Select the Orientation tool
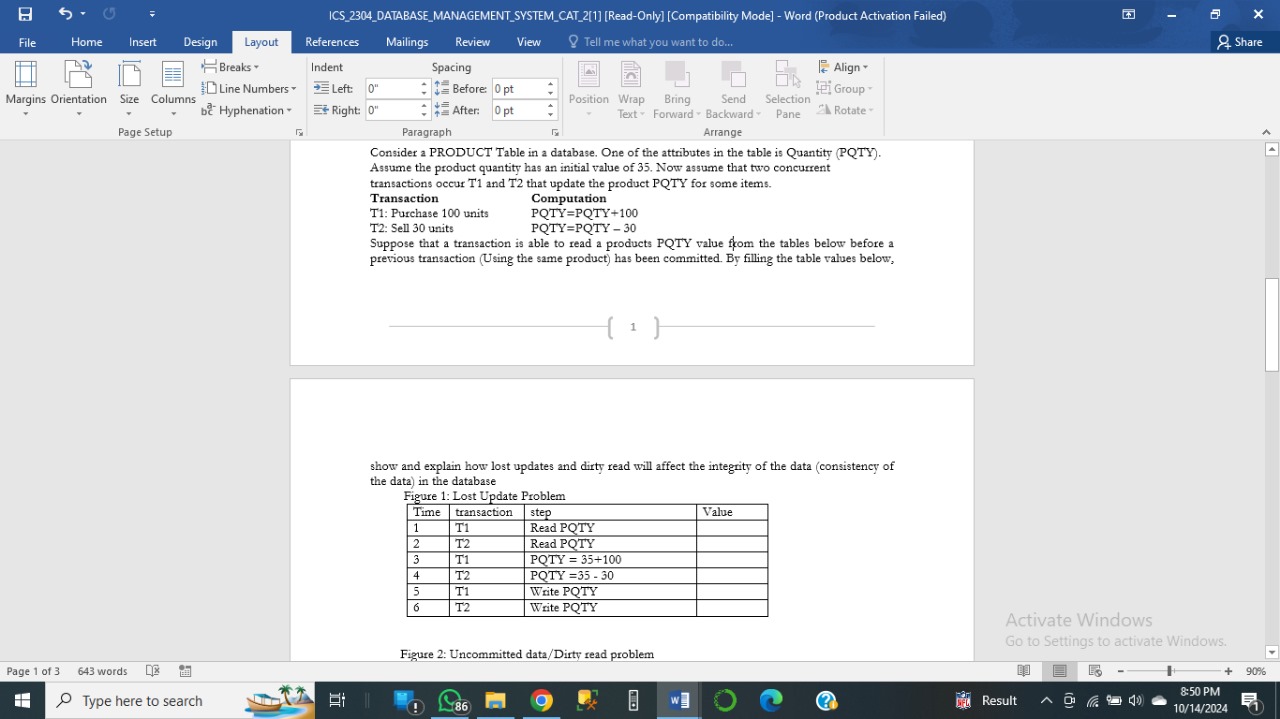1280x719 pixels. (x=78, y=88)
